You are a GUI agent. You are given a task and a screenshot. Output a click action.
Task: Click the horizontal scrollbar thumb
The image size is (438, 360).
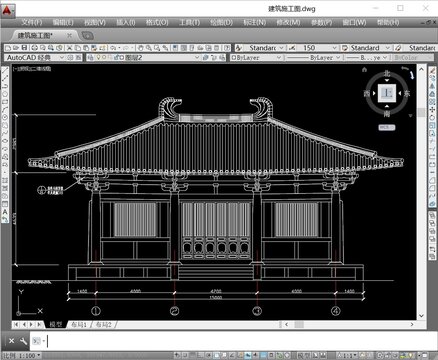pos(299,324)
